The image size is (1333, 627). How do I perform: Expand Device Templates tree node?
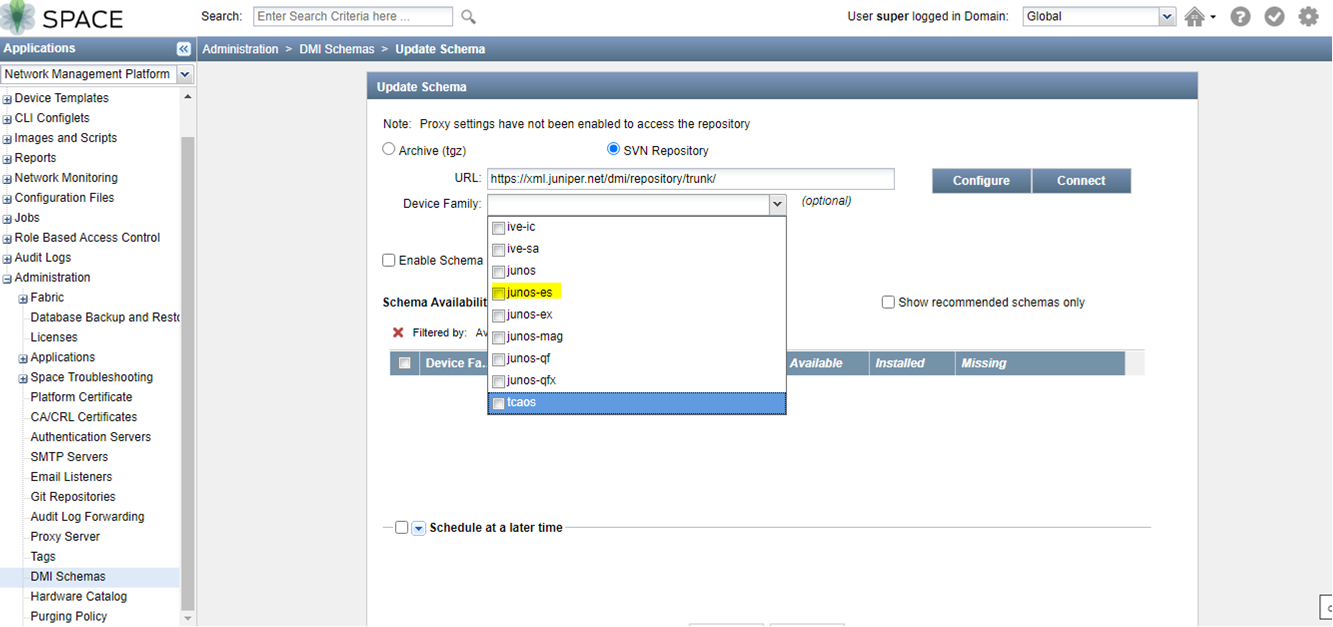coord(7,99)
